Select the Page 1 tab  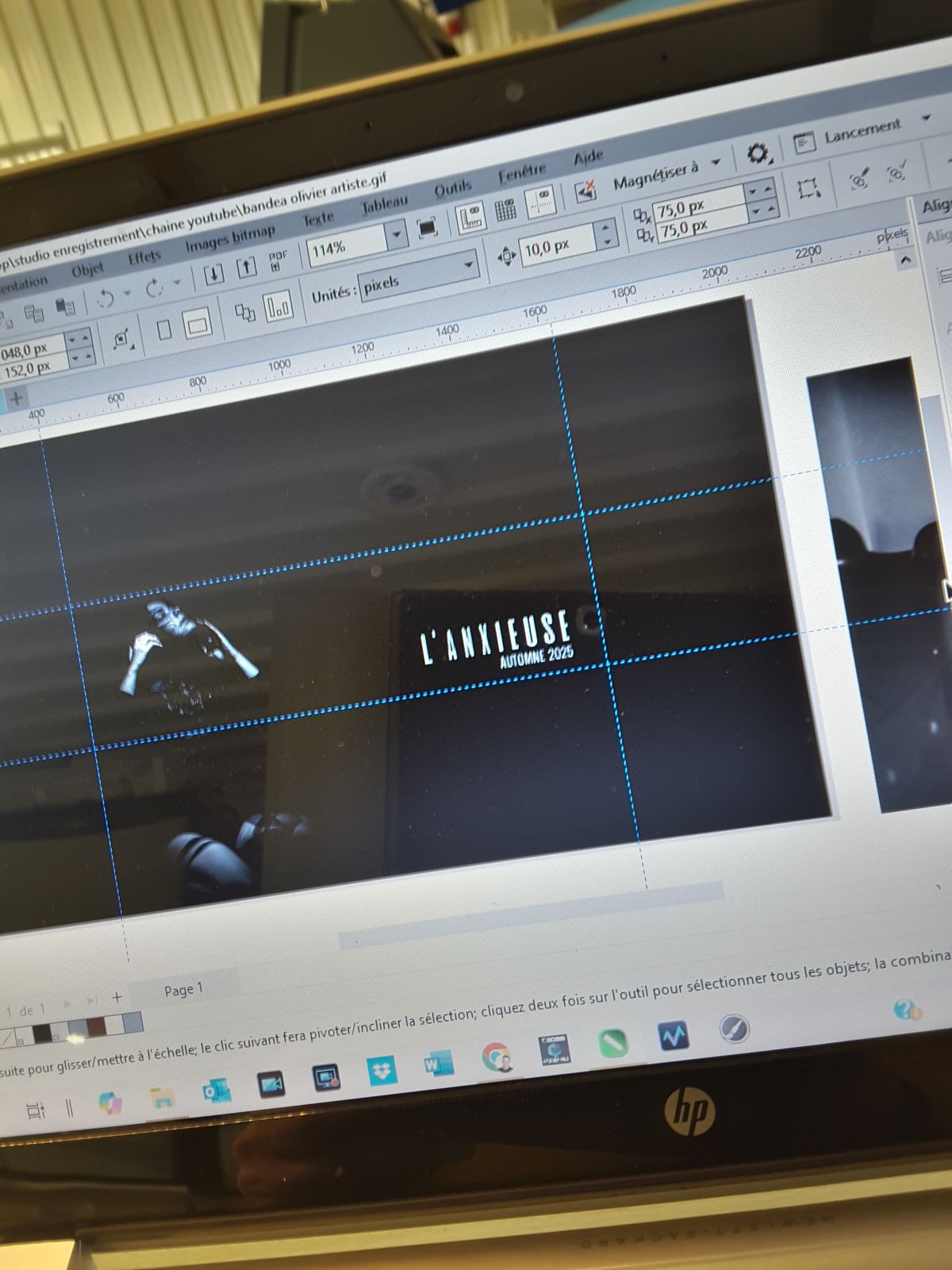[x=183, y=990]
